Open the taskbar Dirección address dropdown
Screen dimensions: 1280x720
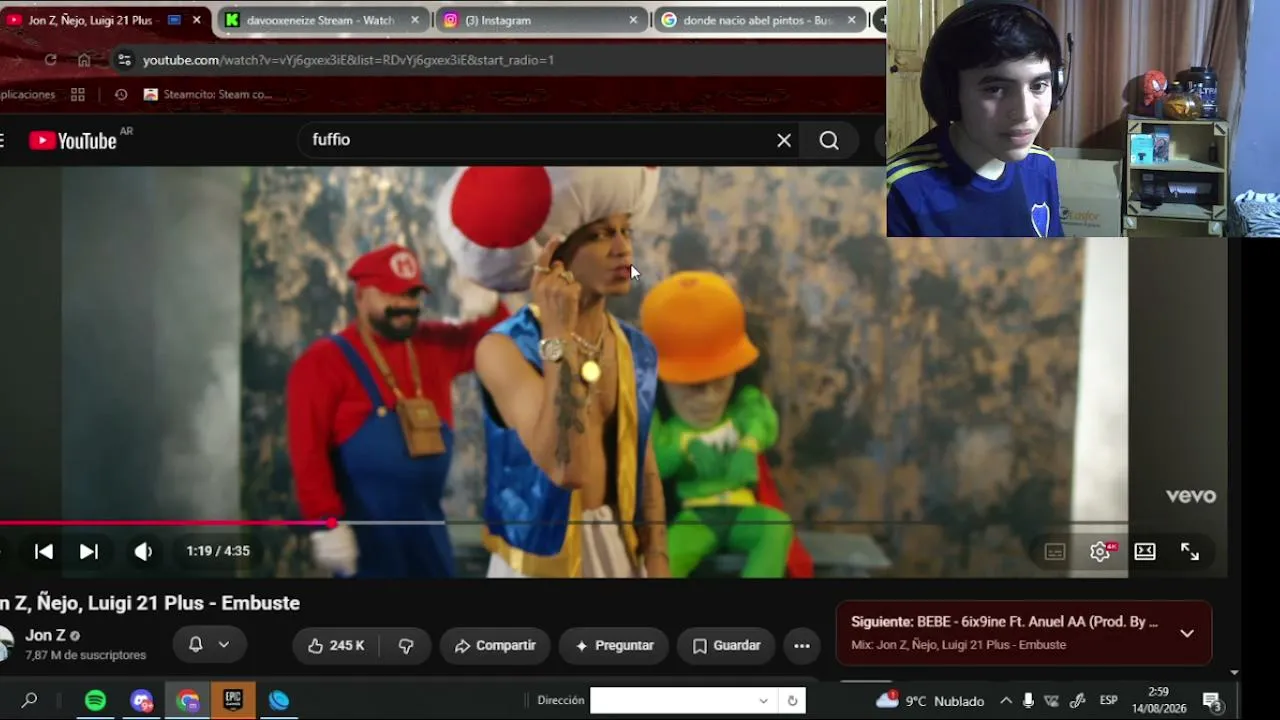pyautogui.click(x=763, y=700)
